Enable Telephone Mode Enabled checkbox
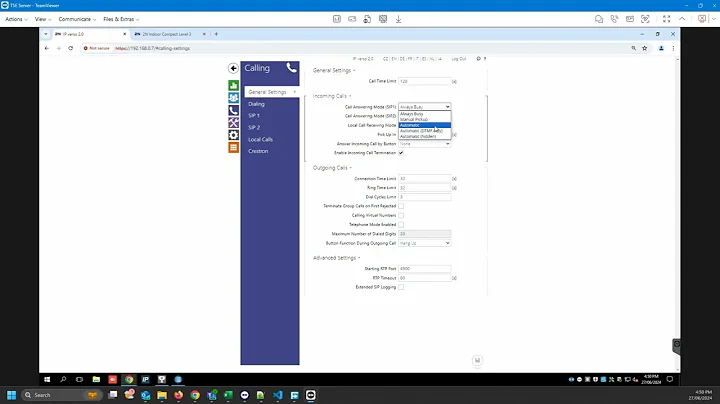 pos(401,224)
